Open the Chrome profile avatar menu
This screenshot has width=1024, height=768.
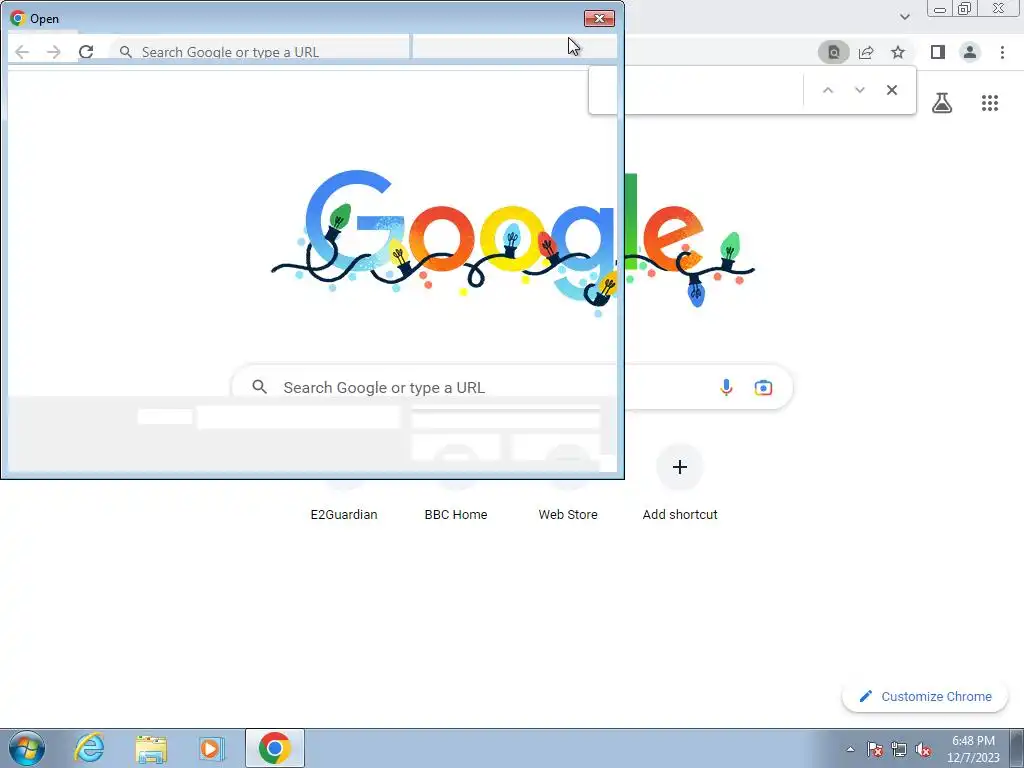tap(970, 52)
